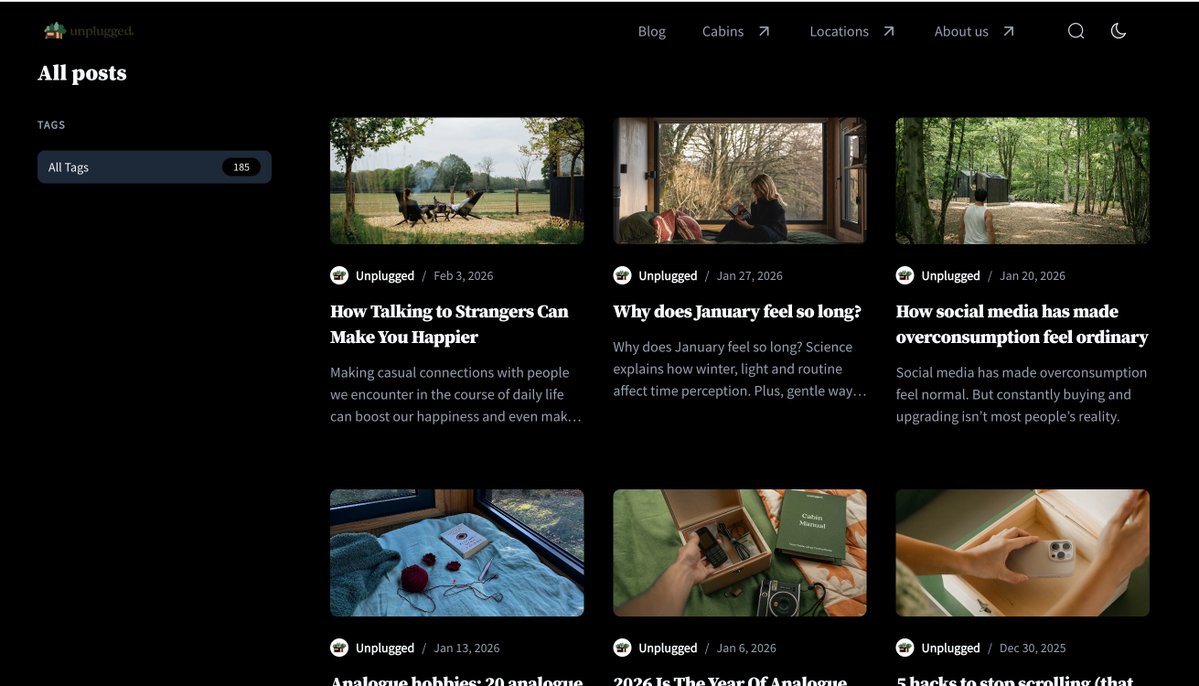Open the Cabin Manual box thumbnail

tap(739, 553)
